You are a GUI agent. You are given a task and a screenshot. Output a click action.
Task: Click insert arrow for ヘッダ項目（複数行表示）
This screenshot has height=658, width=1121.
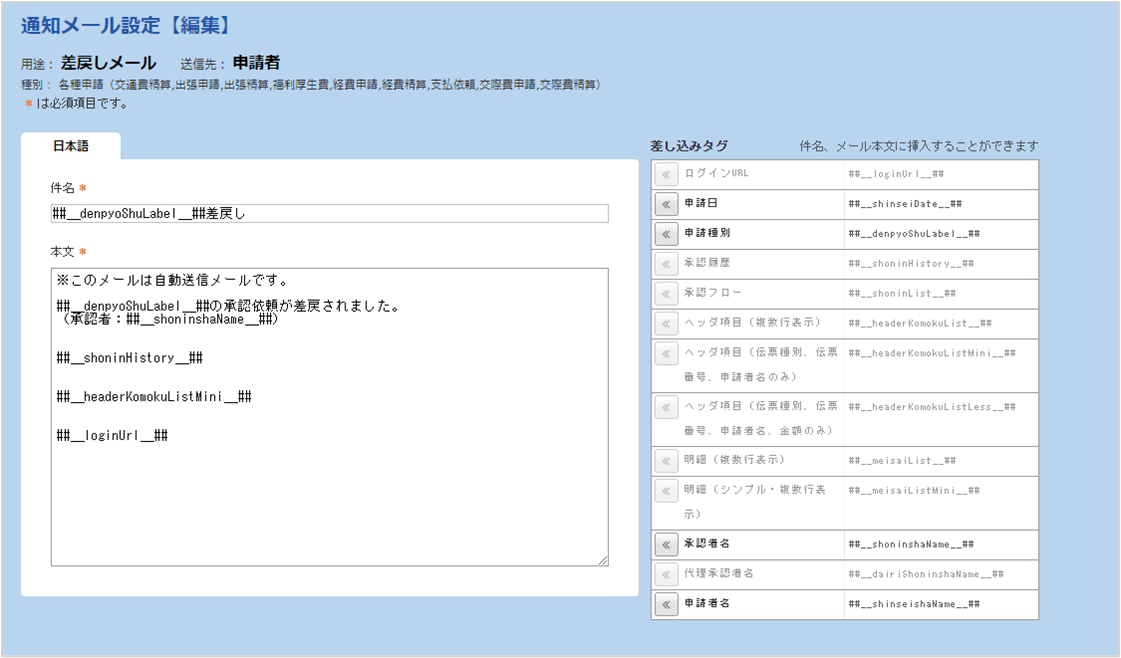tap(666, 324)
